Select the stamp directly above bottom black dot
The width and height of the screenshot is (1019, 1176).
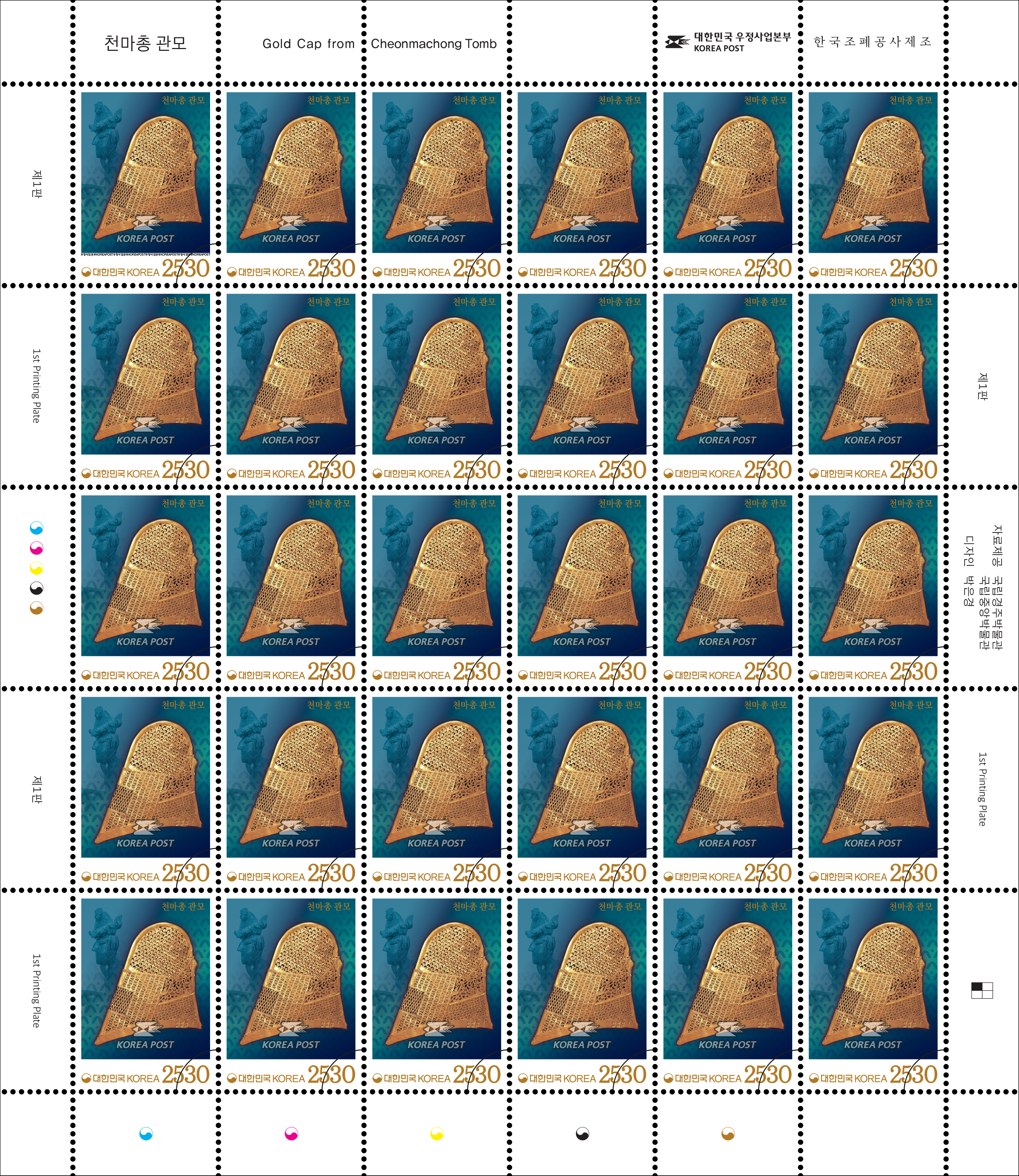(582, 991)
